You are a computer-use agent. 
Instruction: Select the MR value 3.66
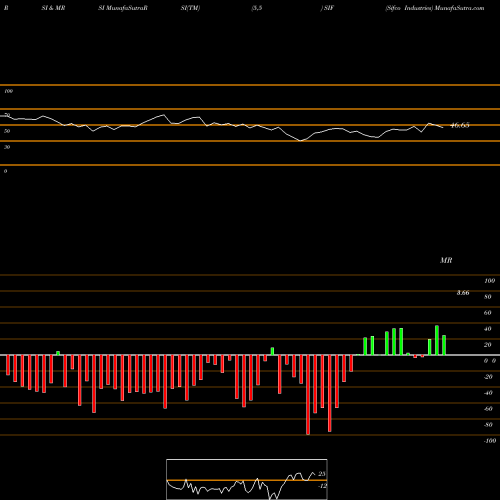click(x=463, y=293)
